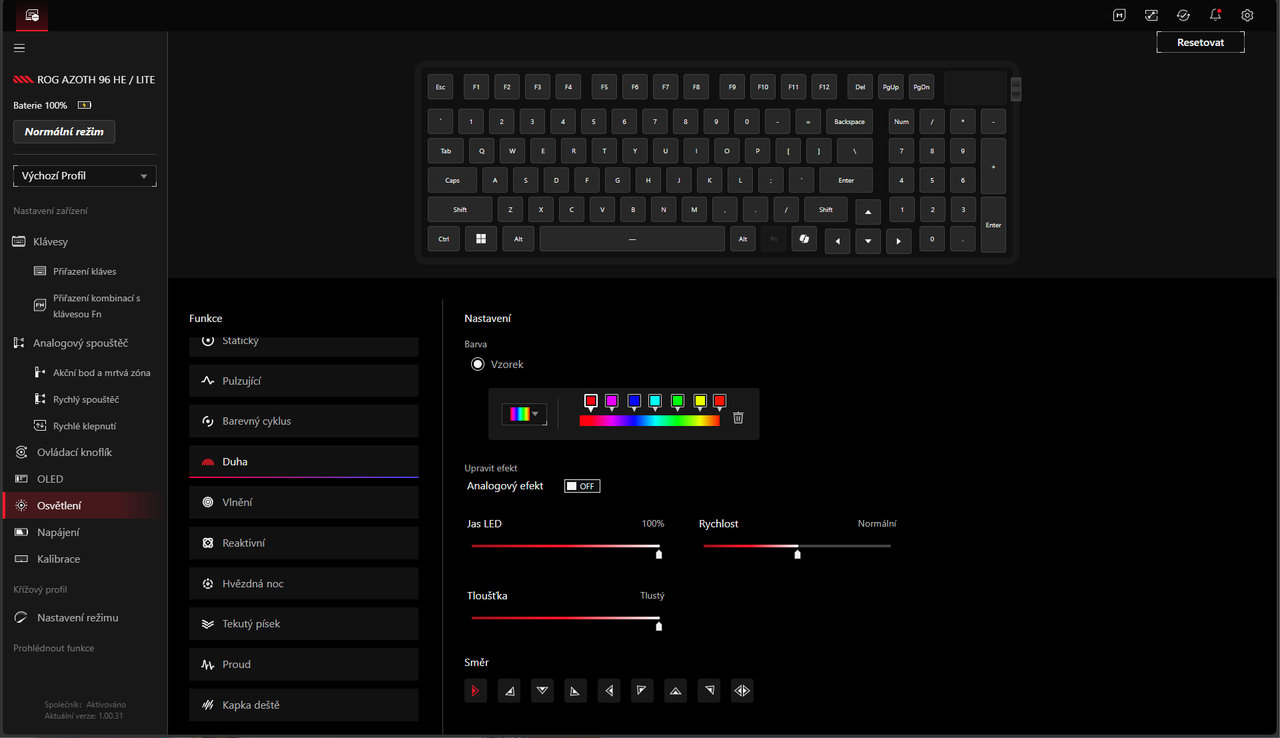The width and height of the screenshot is (1280, 738).
Task: Set direction to down arrow
Action: 542,690
